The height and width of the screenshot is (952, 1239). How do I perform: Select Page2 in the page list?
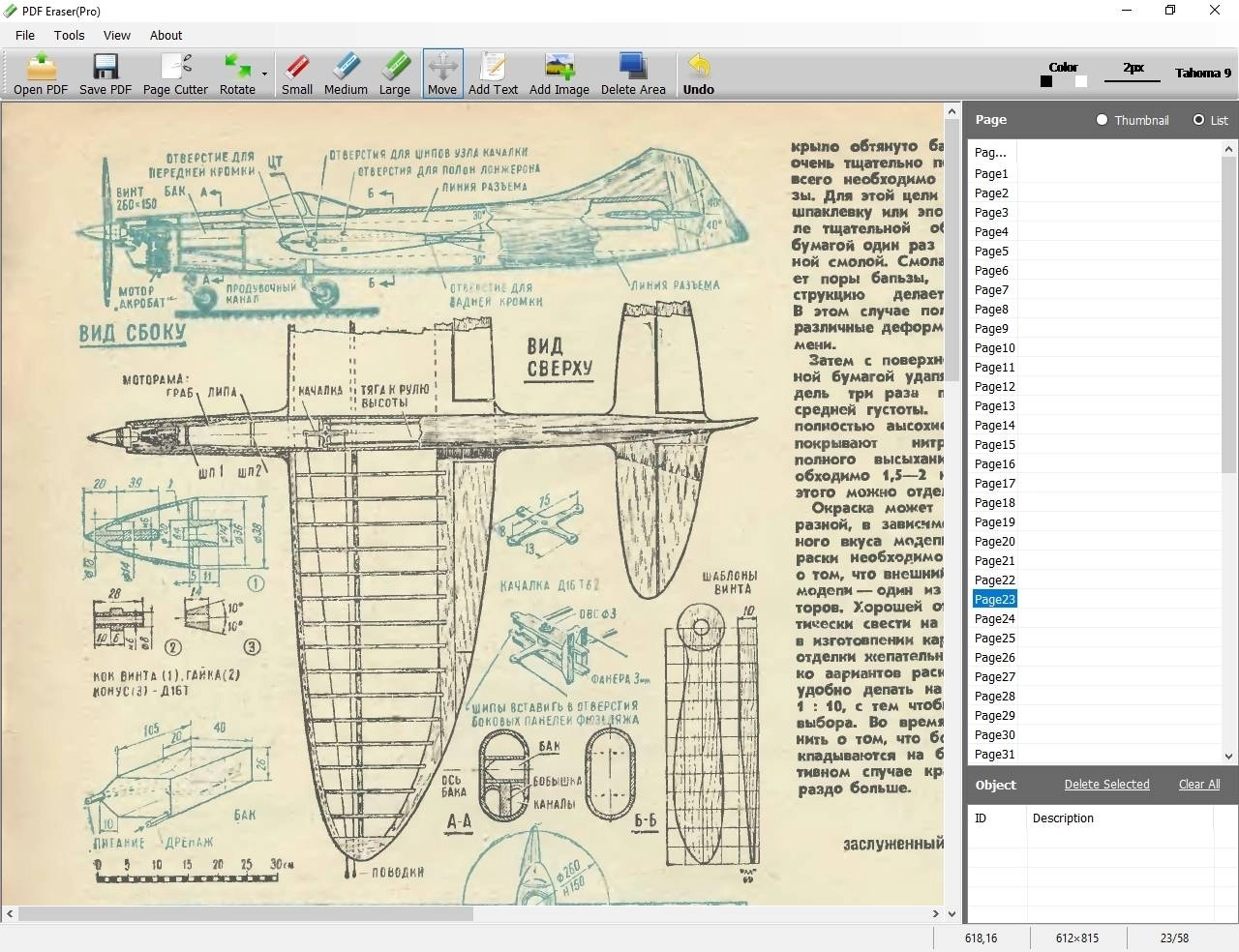[x=991, y=193]
